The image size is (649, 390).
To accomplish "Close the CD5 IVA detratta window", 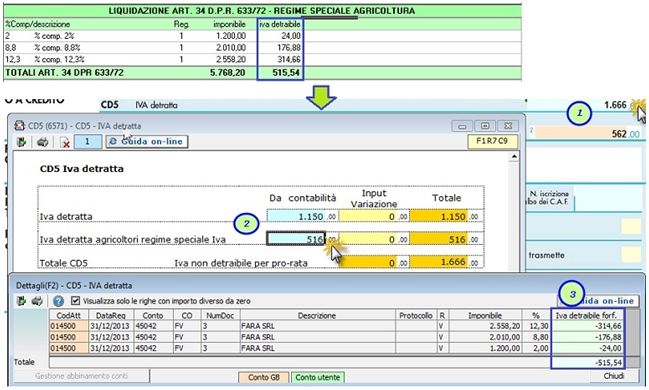I will [x=507, y=126].
